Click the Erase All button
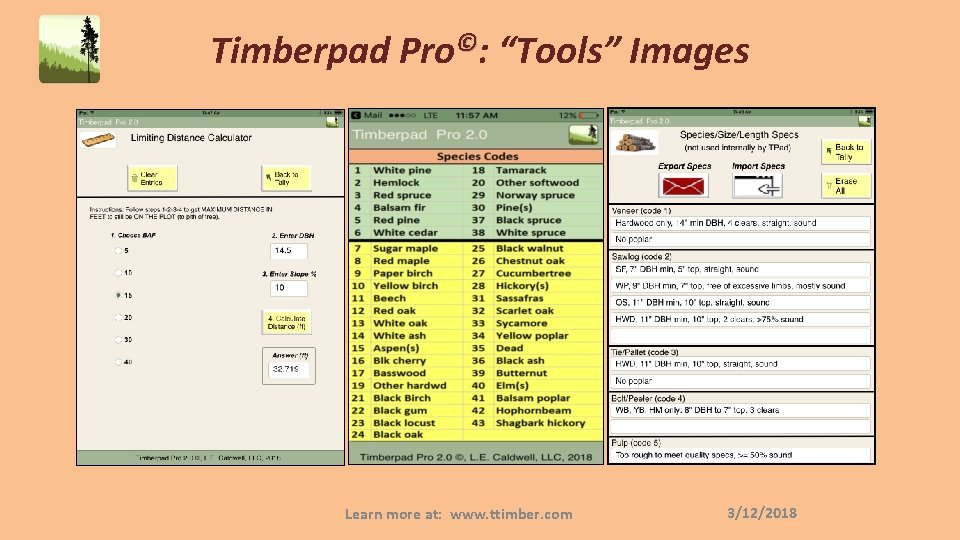The width and height of the screenshot is (960, 540). click(846, 186)
